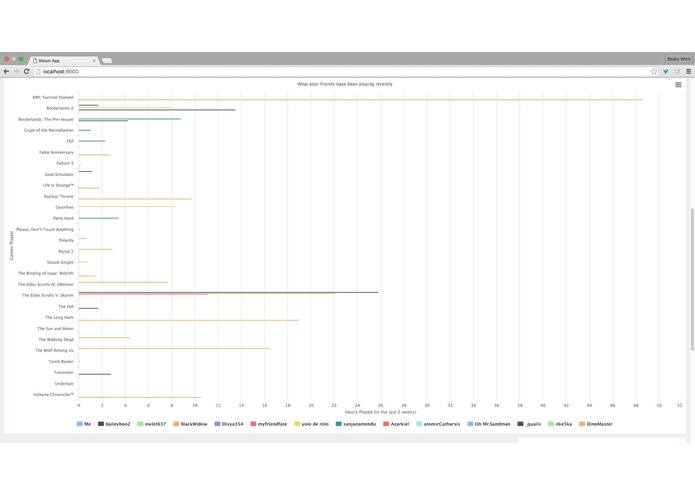Screen dimensions: 695x494
Task: Click the Fallout 3 axis label
Action: [65, 163]
